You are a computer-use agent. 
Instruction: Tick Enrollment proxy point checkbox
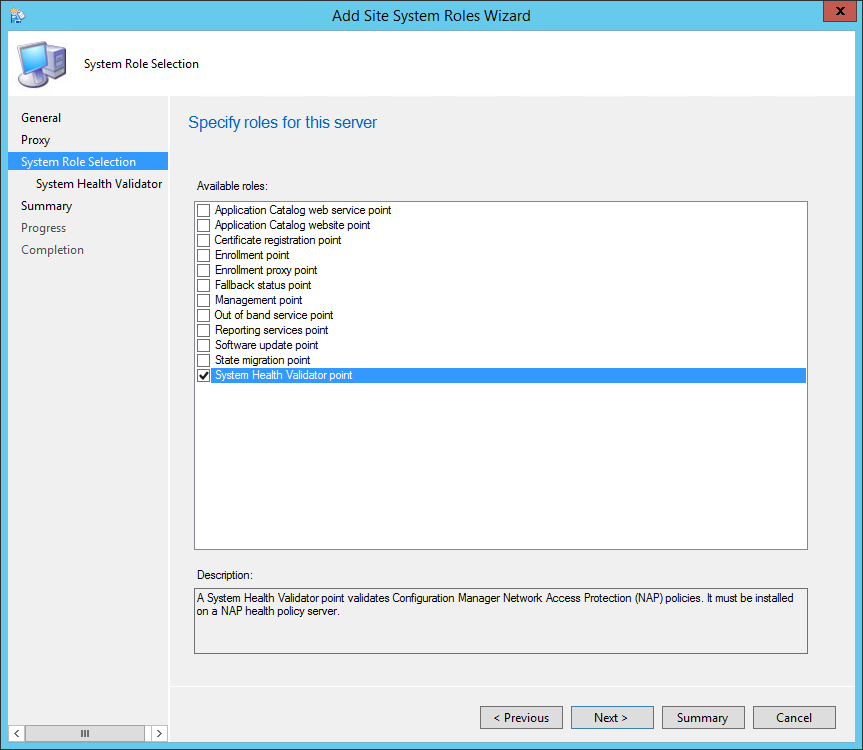click(204, 270)
